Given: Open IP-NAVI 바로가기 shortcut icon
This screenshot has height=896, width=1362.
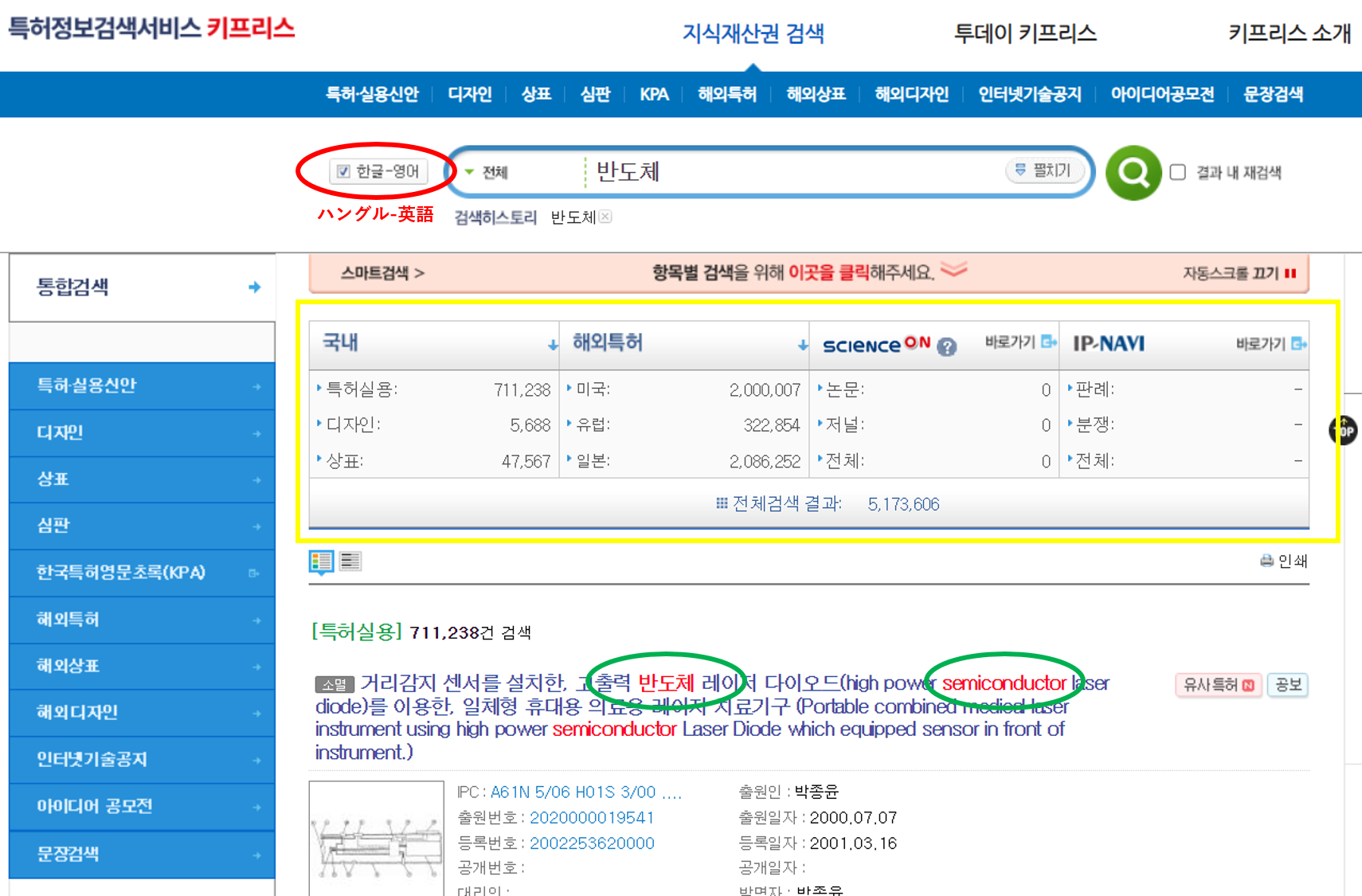Looking at the screenshot, I should coord(1299,343).
